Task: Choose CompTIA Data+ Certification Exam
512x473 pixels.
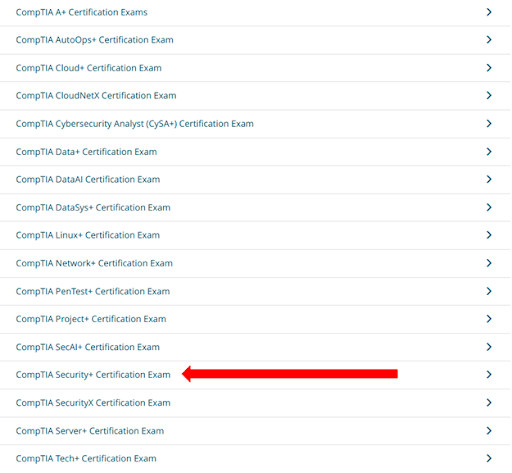Action: (x=86, y=152)
